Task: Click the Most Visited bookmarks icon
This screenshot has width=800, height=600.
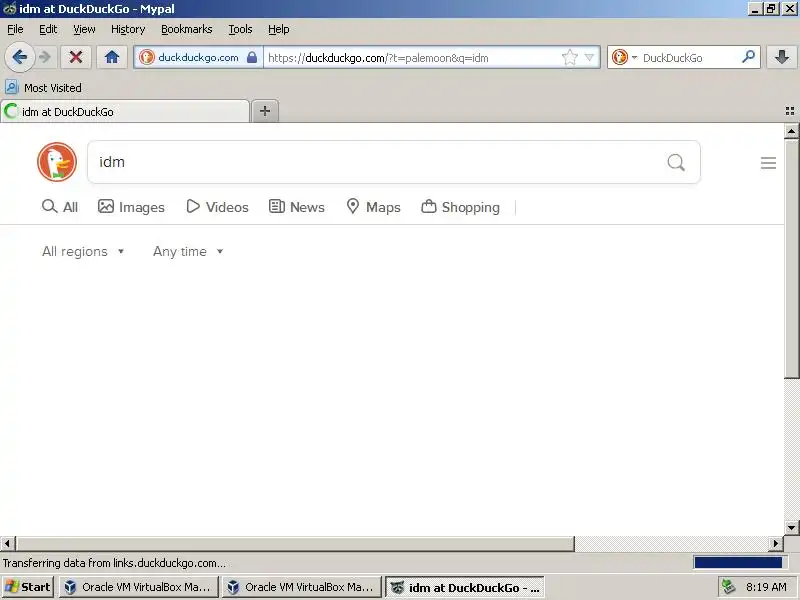Action: pos(12,87)
